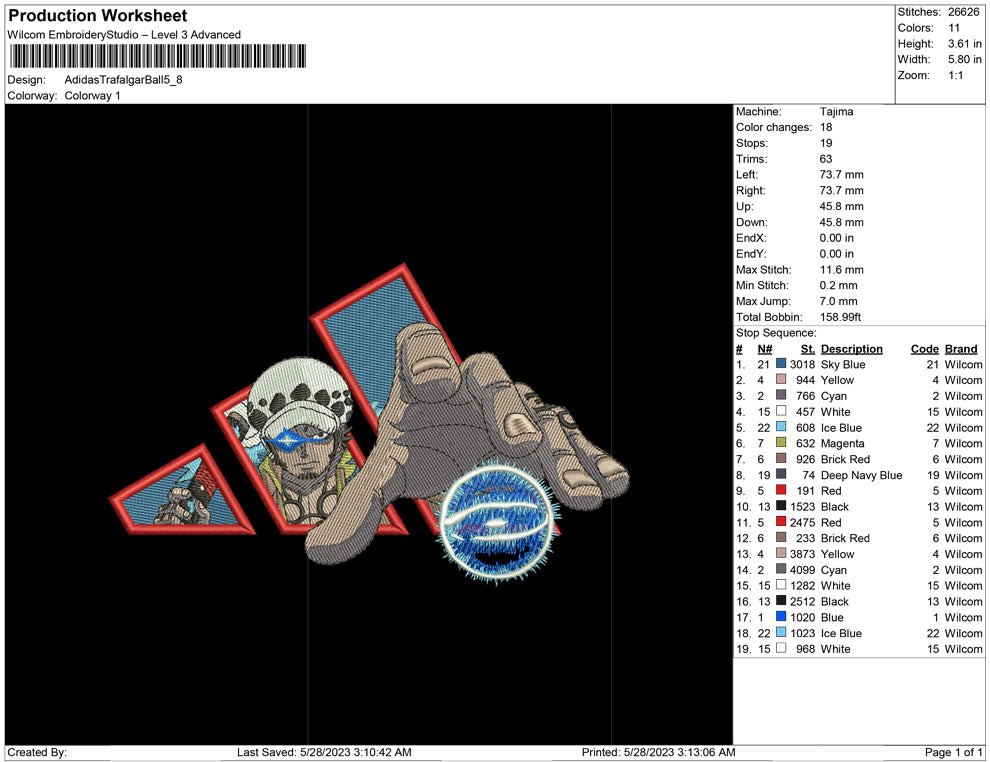Click the Yellow swatch with 944 stitches
This screenshot has height=762, width=990.
coord(781,379)
